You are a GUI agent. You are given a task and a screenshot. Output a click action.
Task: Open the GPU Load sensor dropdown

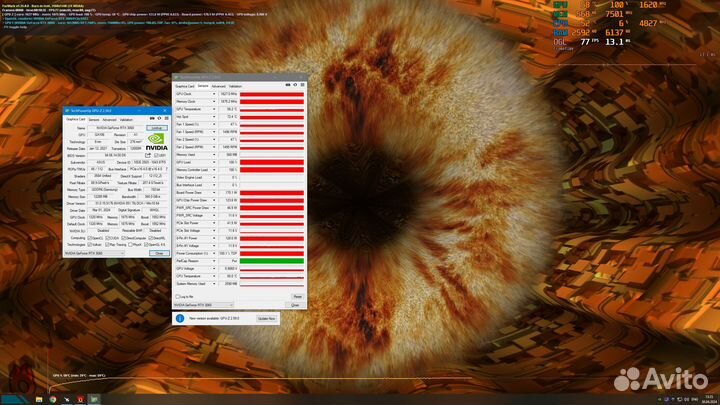click(x=214, y=162)
